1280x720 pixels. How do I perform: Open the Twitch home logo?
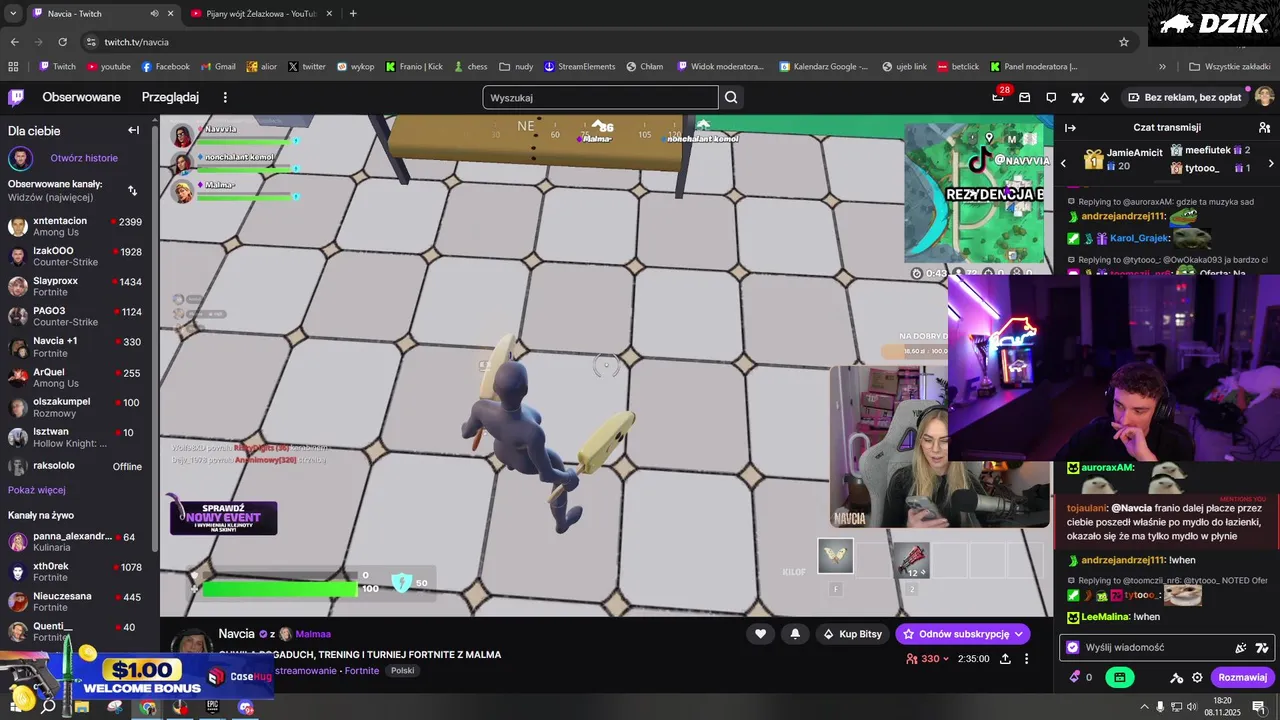click(x=16, y=97)
